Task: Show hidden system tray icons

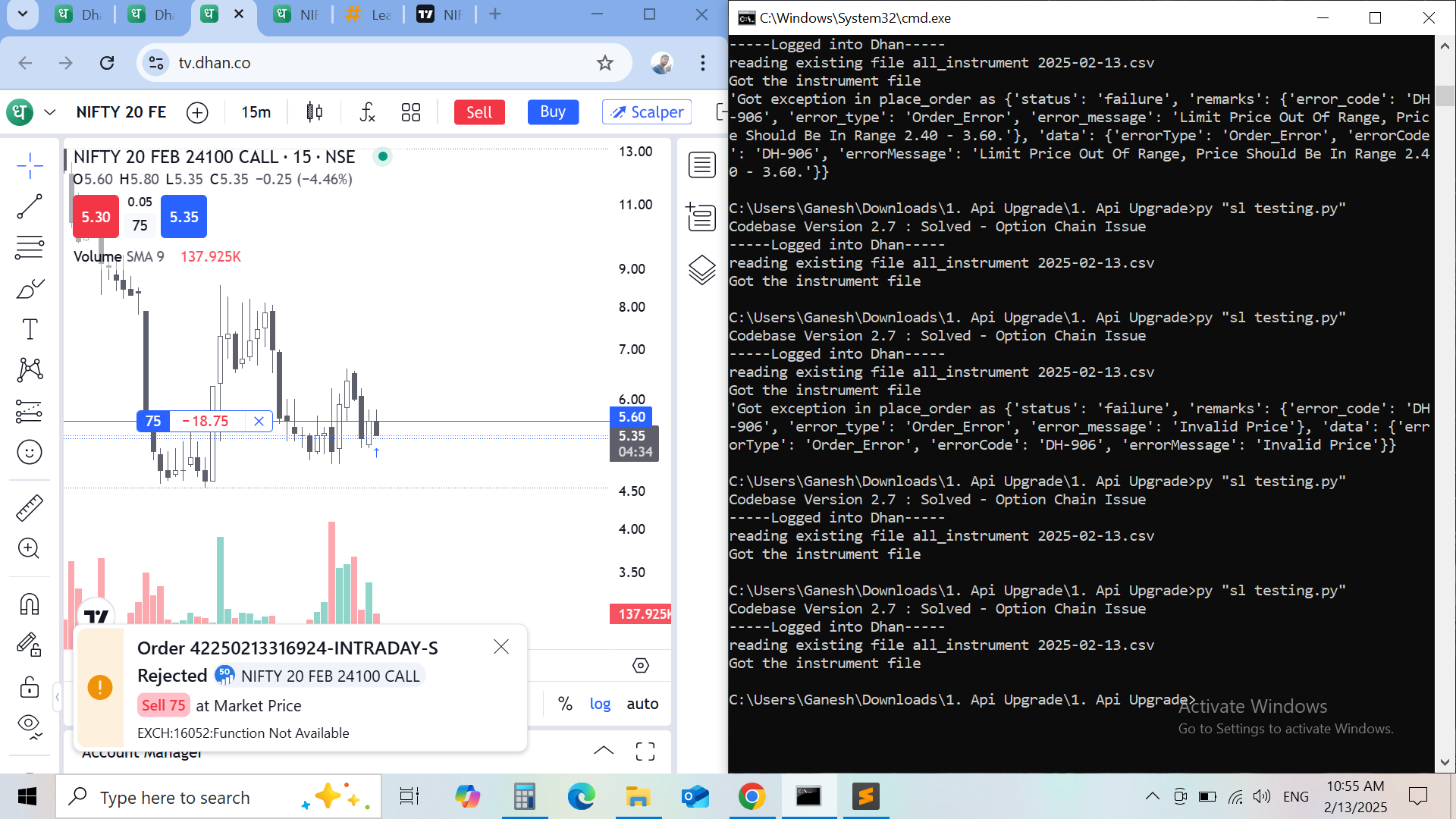Action: point(1152,796)
